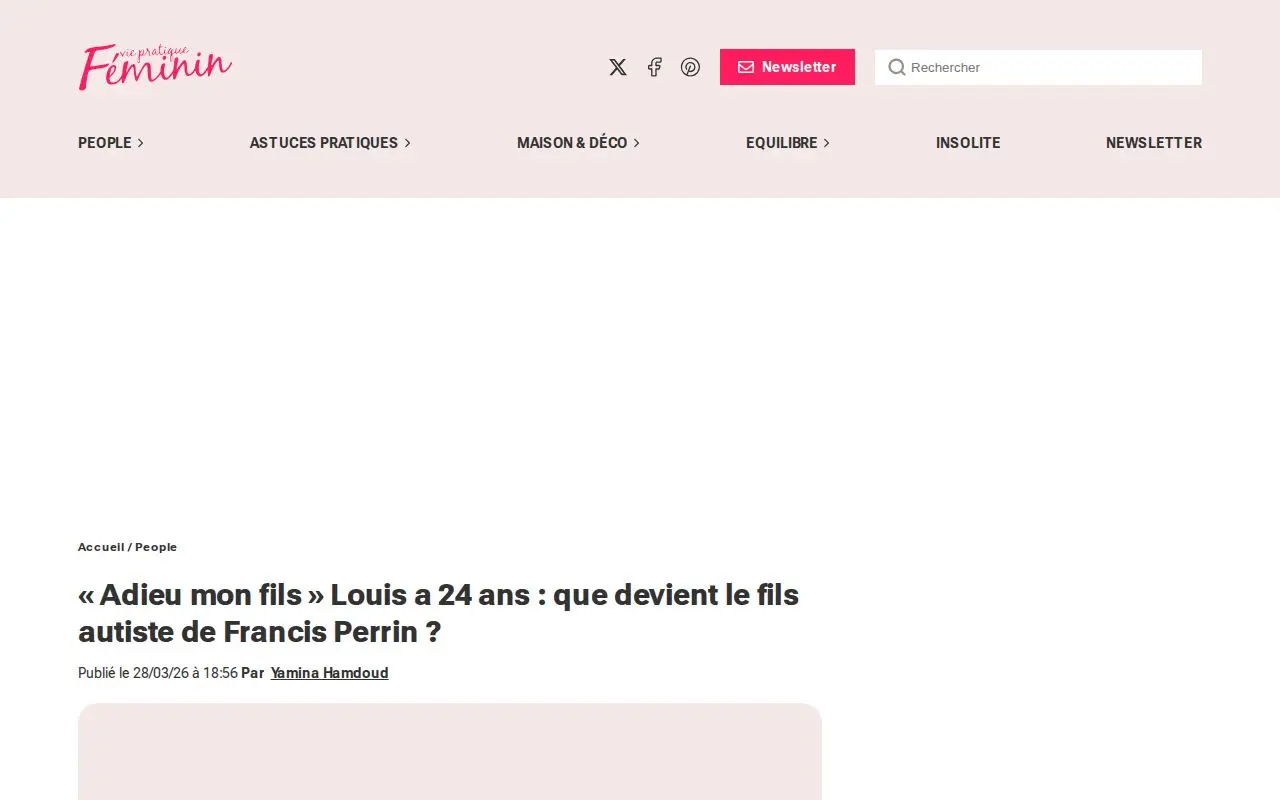The height and width of the screenshot is (800, 1280).
Task: Open the Newsletter nav menu item
Action: [x=1154, y=143]
